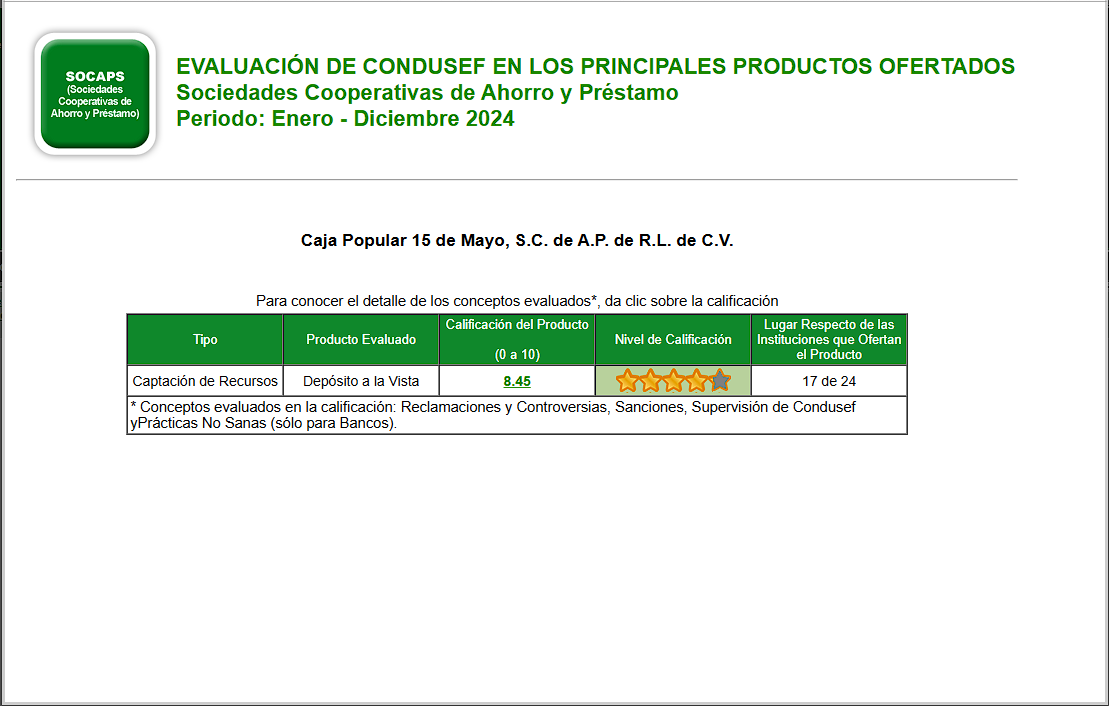Click the 'Calificación del Producto' header
This screenshot has height=706, width=1110.
[x=517, y=339]
